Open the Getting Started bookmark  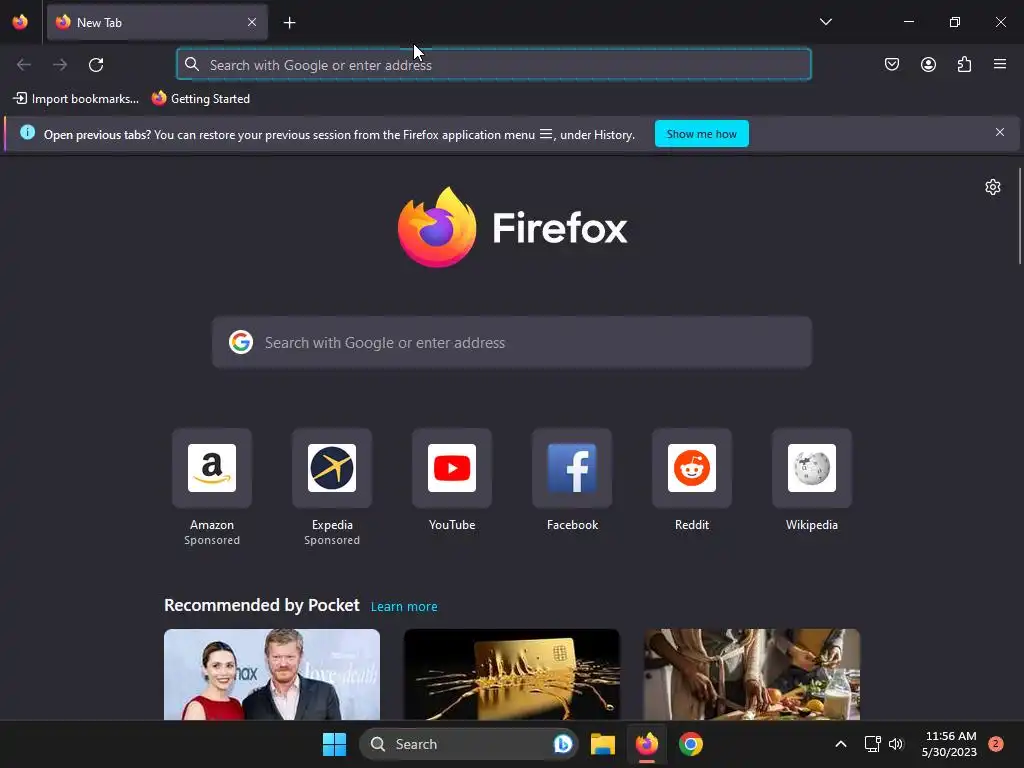pyautogui.click(x=200, y=99)
